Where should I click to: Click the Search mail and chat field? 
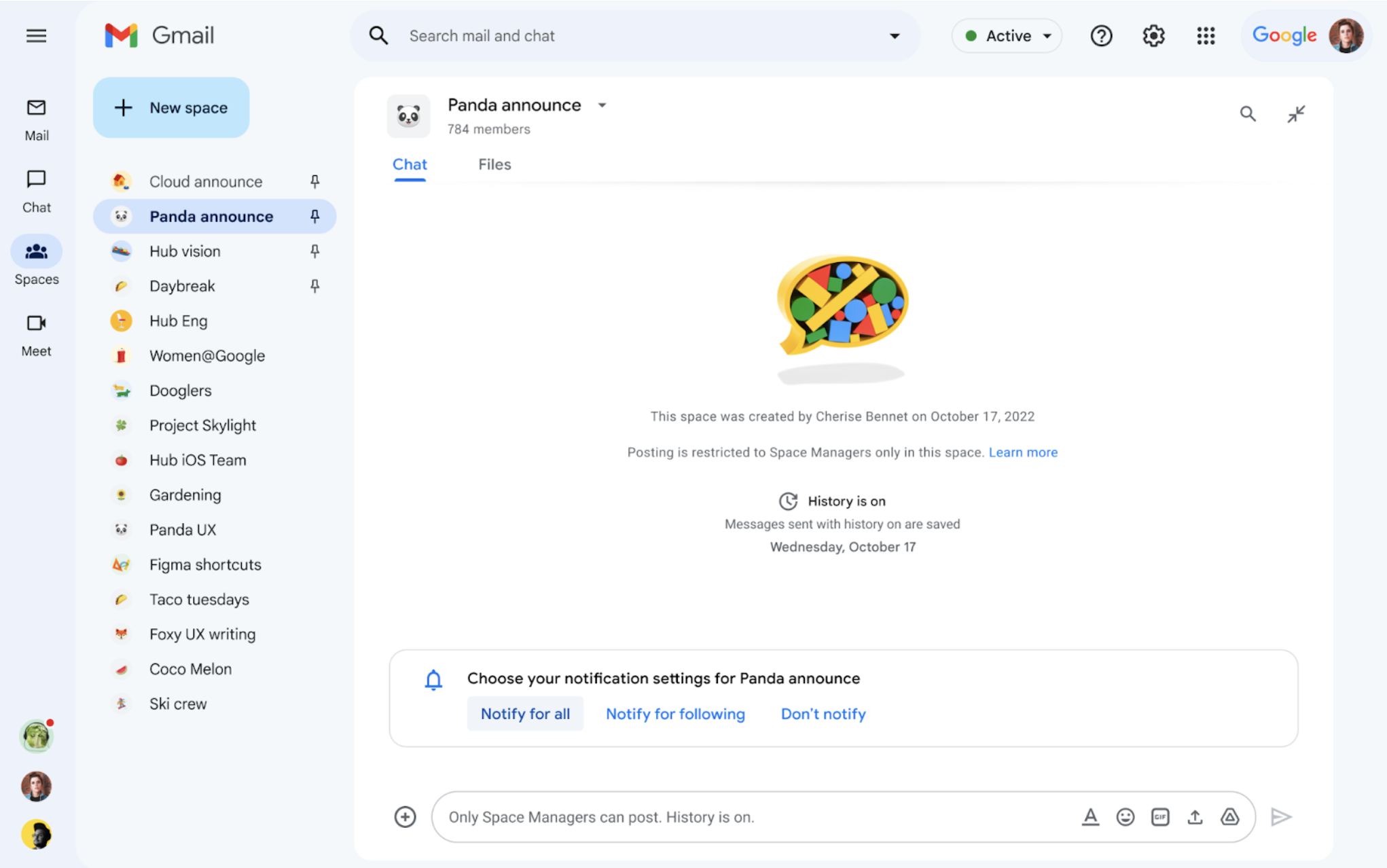[x=611, y=36]
